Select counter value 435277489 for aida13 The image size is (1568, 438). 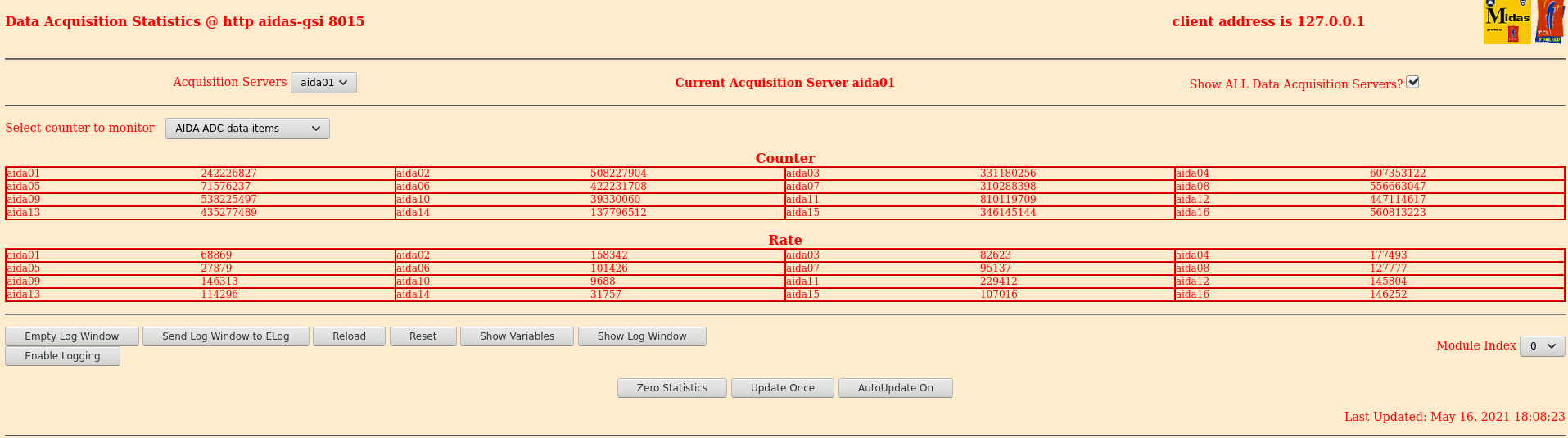(229, 213)
